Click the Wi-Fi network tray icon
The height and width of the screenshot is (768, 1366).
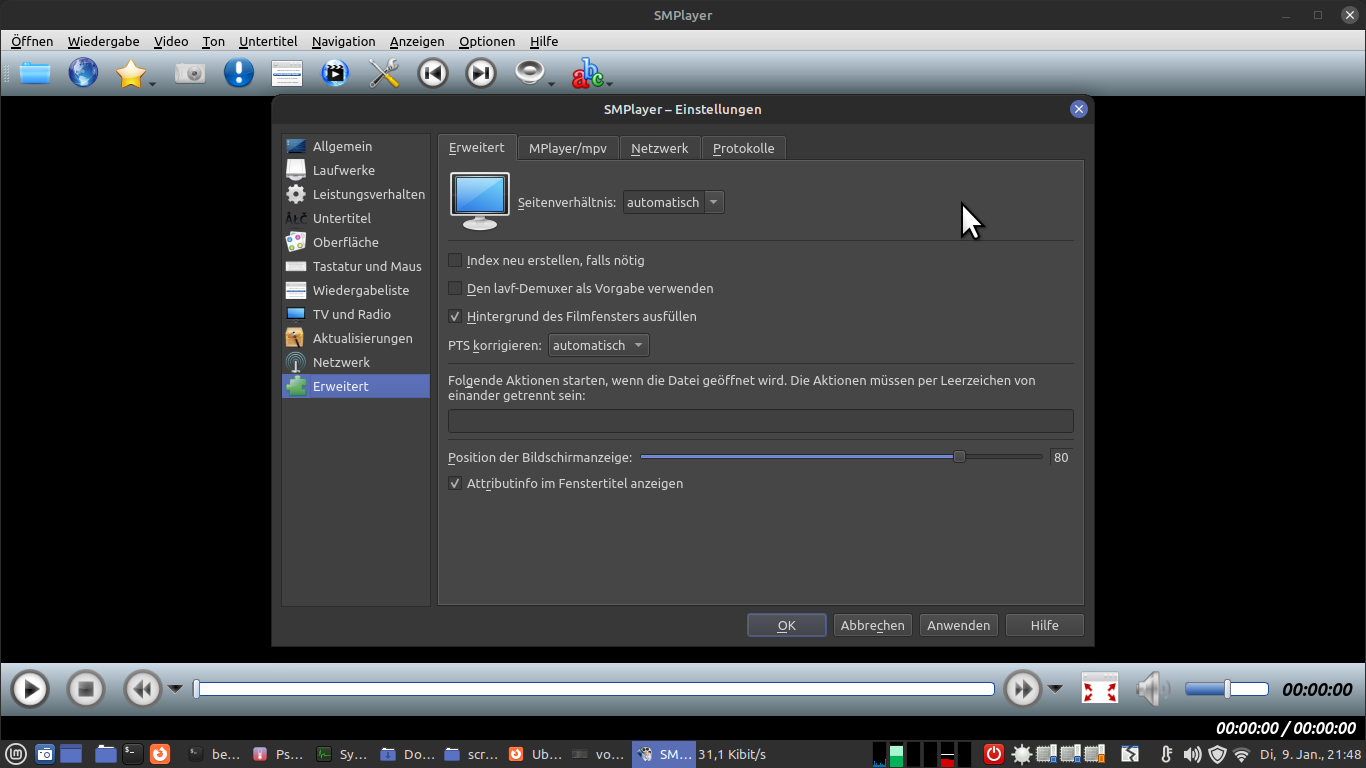pyautogui.click(x=1242, y=754)
